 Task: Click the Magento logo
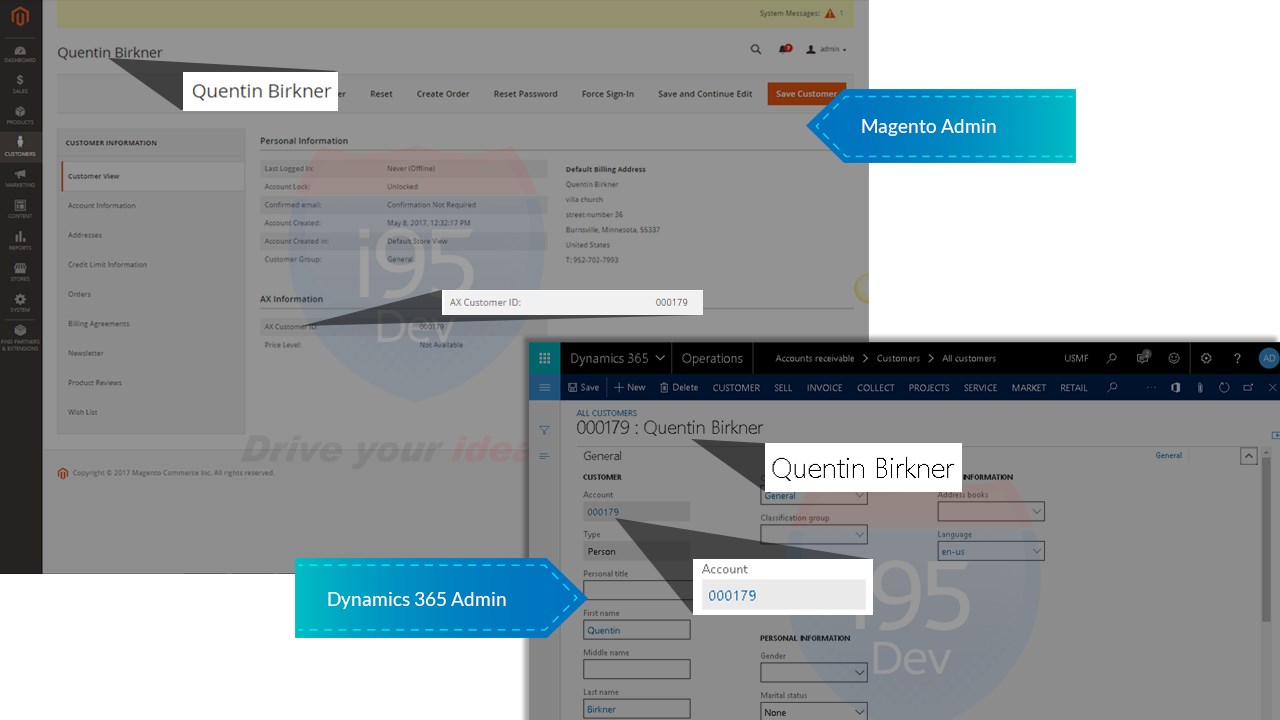(x=20, y=16)
